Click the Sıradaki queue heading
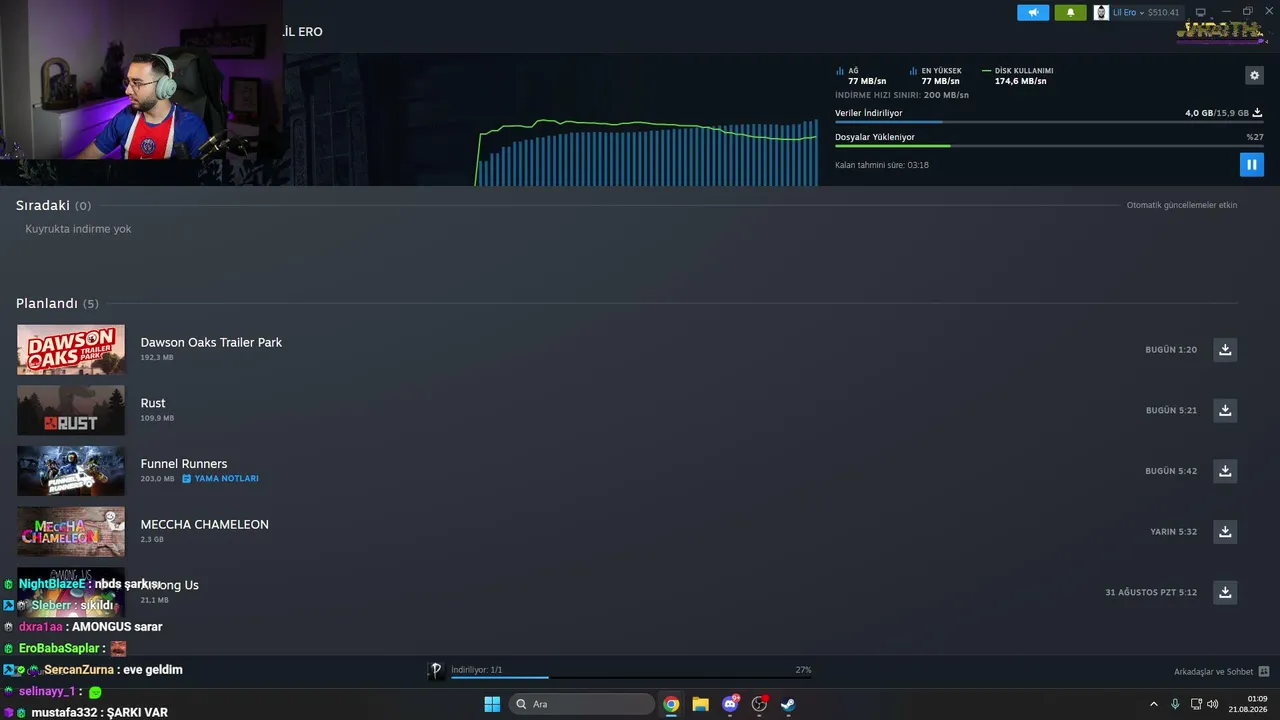This screenshot has width=1280, height=720. [x=43, y=205]
